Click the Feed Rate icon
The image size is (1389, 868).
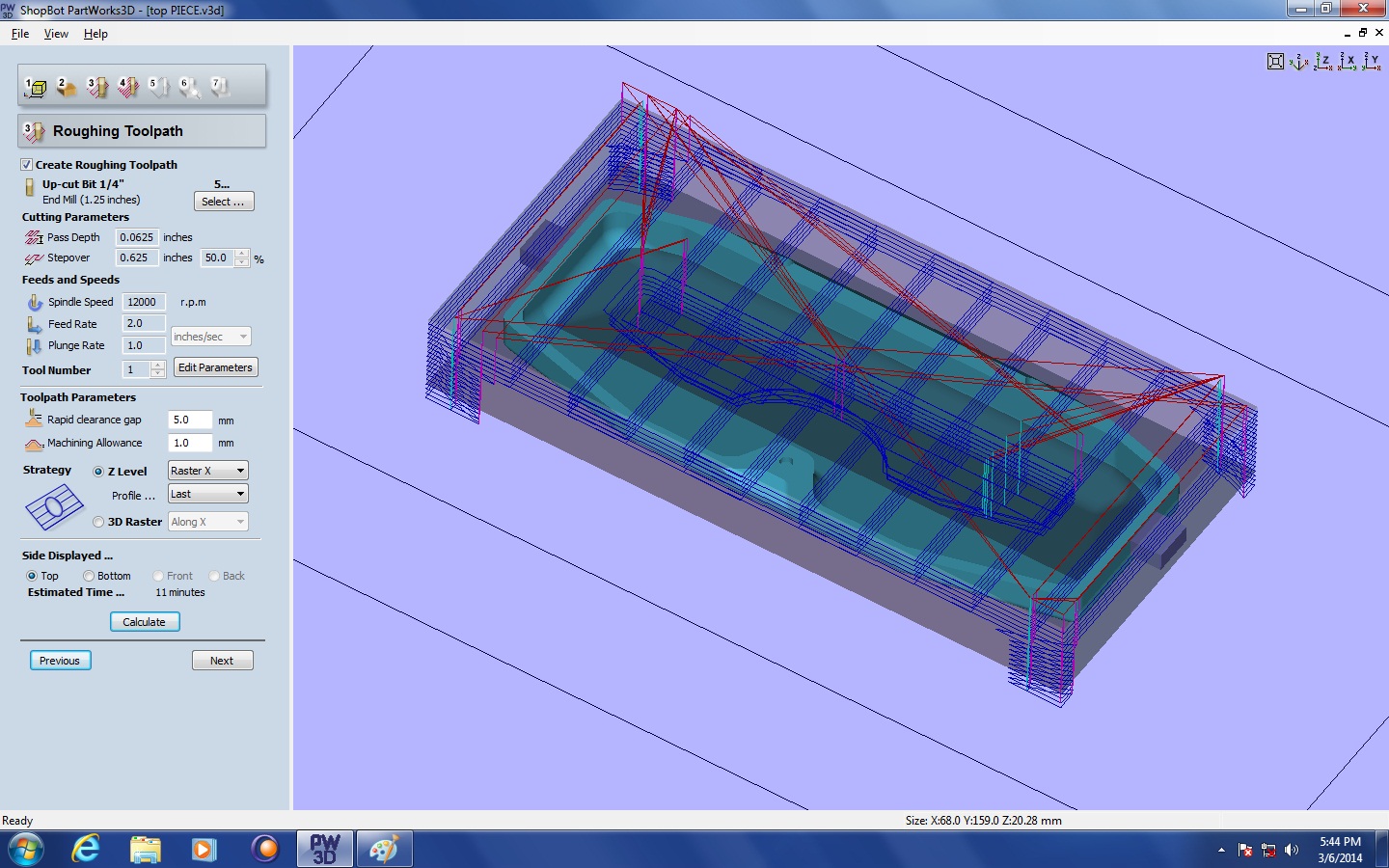[35, 324]
